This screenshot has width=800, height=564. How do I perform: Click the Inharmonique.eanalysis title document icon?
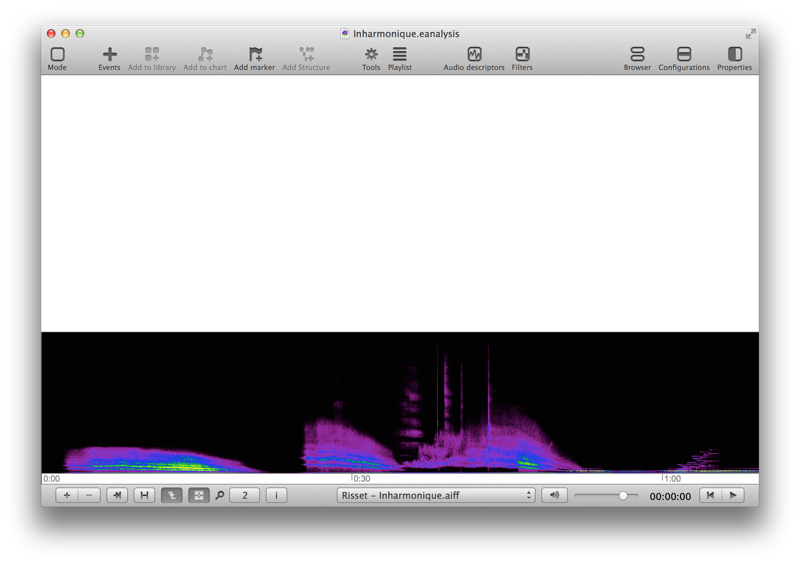coord(345,34)
